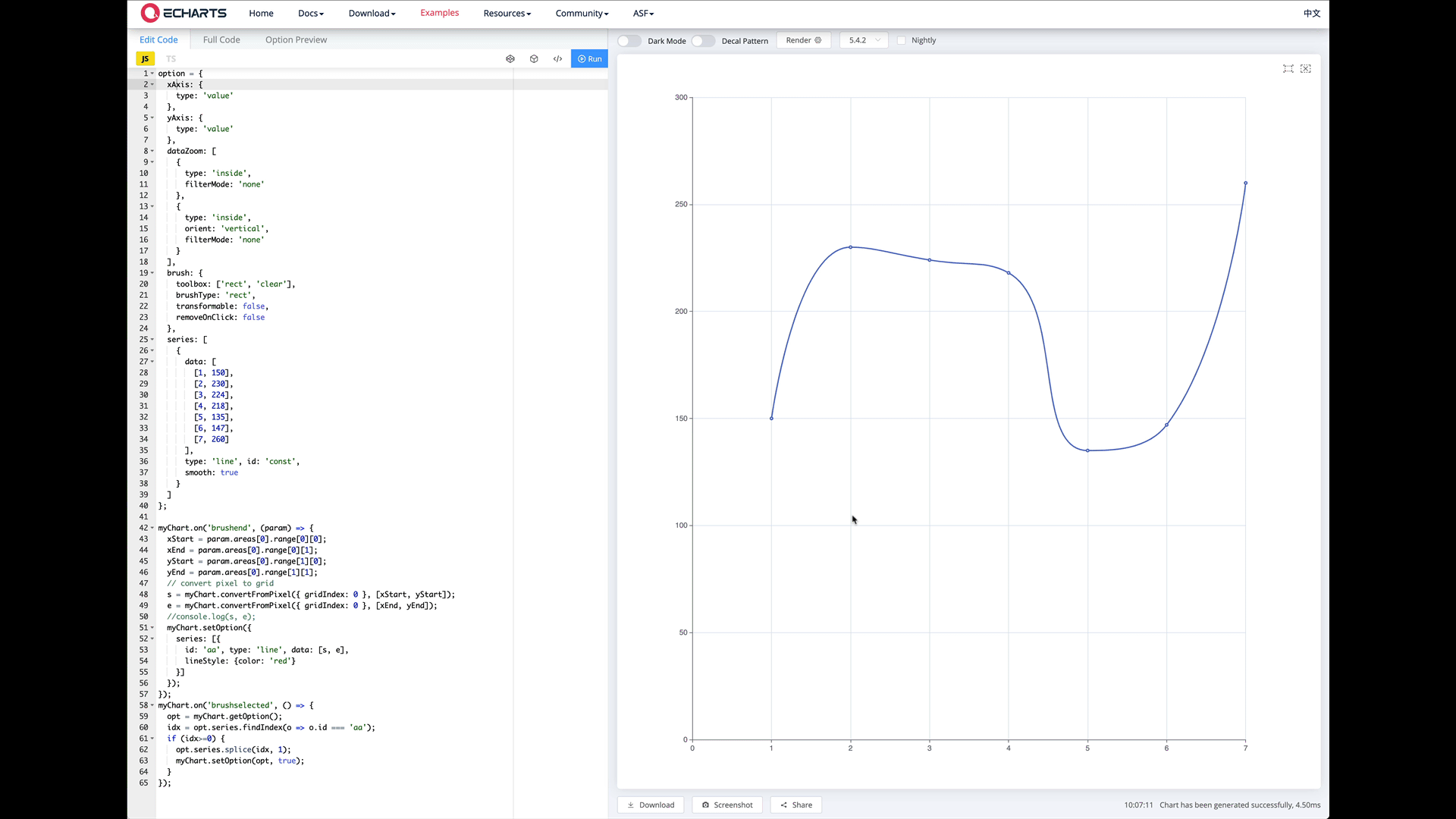The image size is (1456, 819).
Task: Switch to the TS editor tab
Action: point(171,58)
